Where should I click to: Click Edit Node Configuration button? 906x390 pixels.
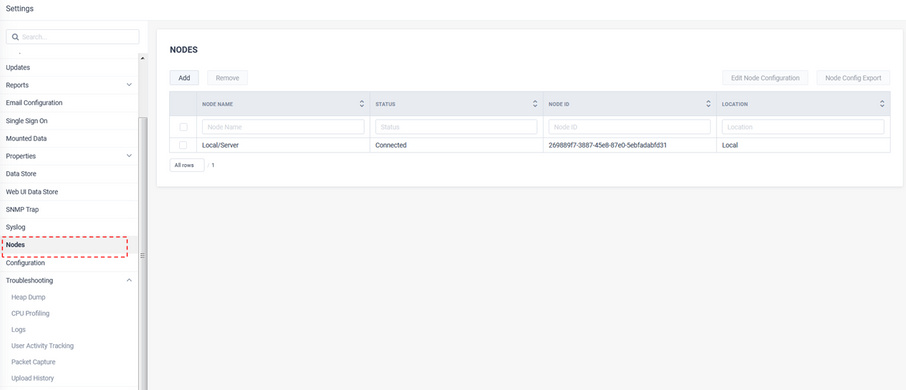766,78
